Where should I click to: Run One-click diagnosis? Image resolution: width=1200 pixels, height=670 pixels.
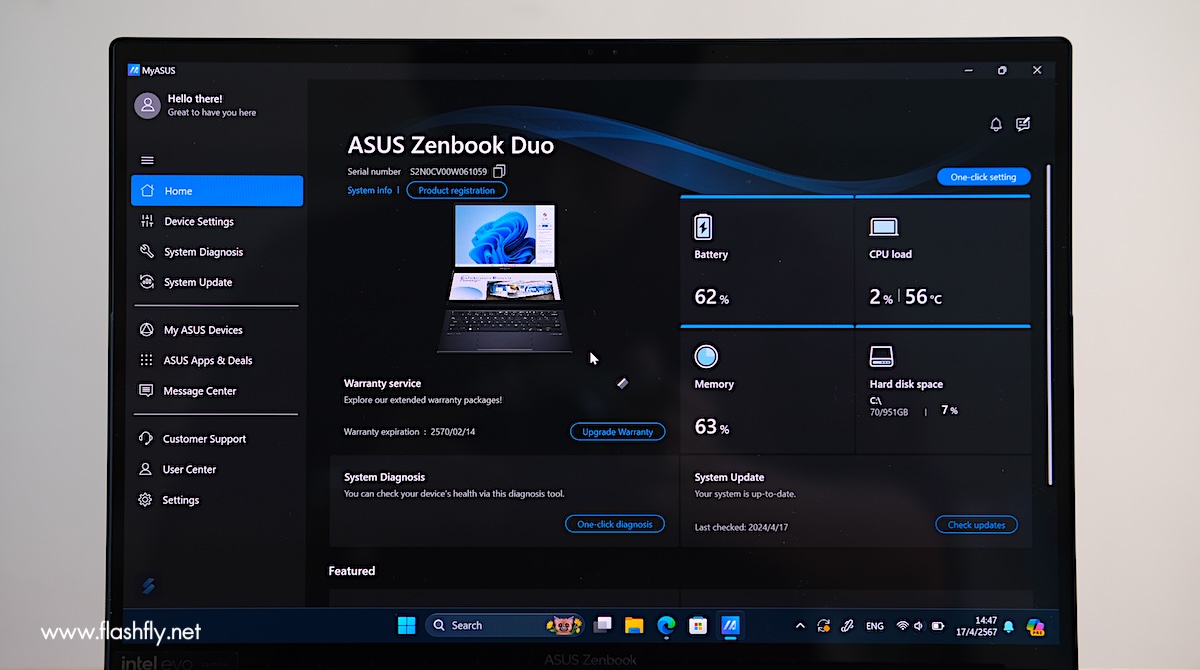[x=614, y=524]
